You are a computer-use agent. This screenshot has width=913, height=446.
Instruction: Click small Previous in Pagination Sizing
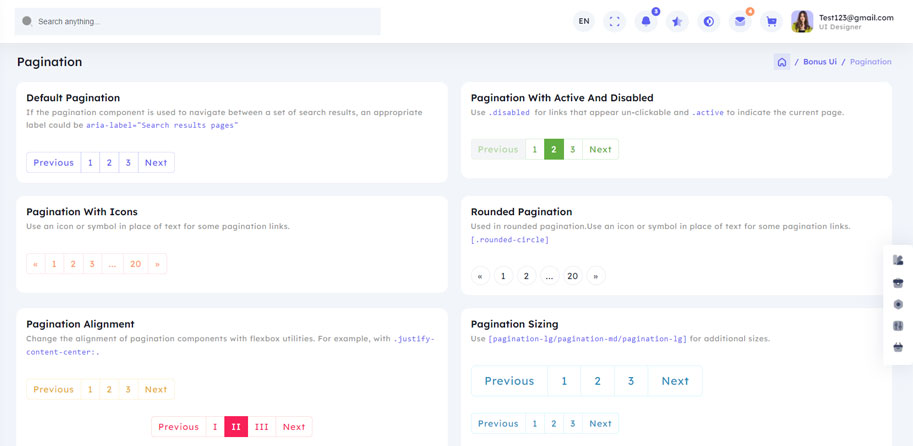click(498, 423)
